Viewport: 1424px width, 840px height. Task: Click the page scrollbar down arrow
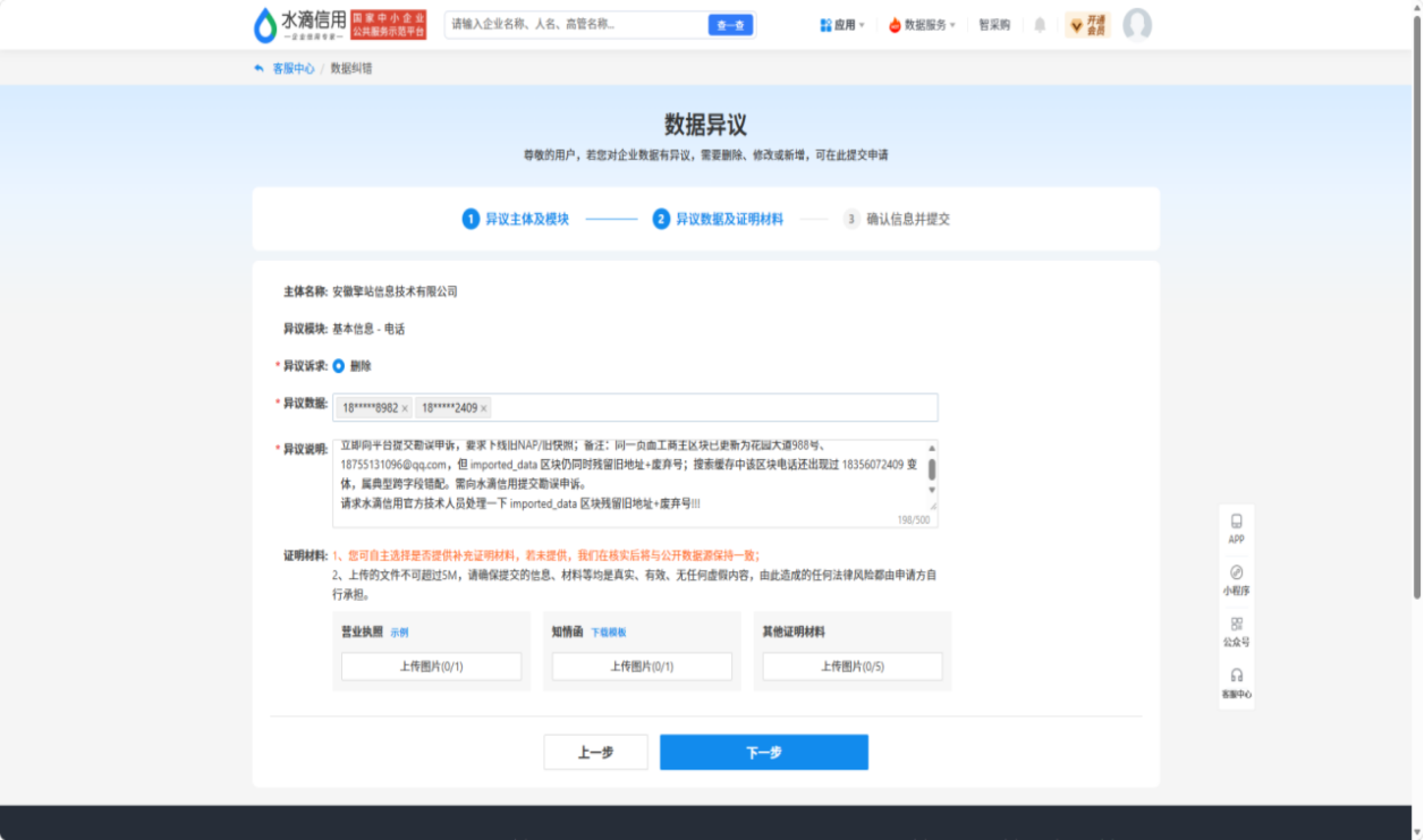(x=1417, y=832)
